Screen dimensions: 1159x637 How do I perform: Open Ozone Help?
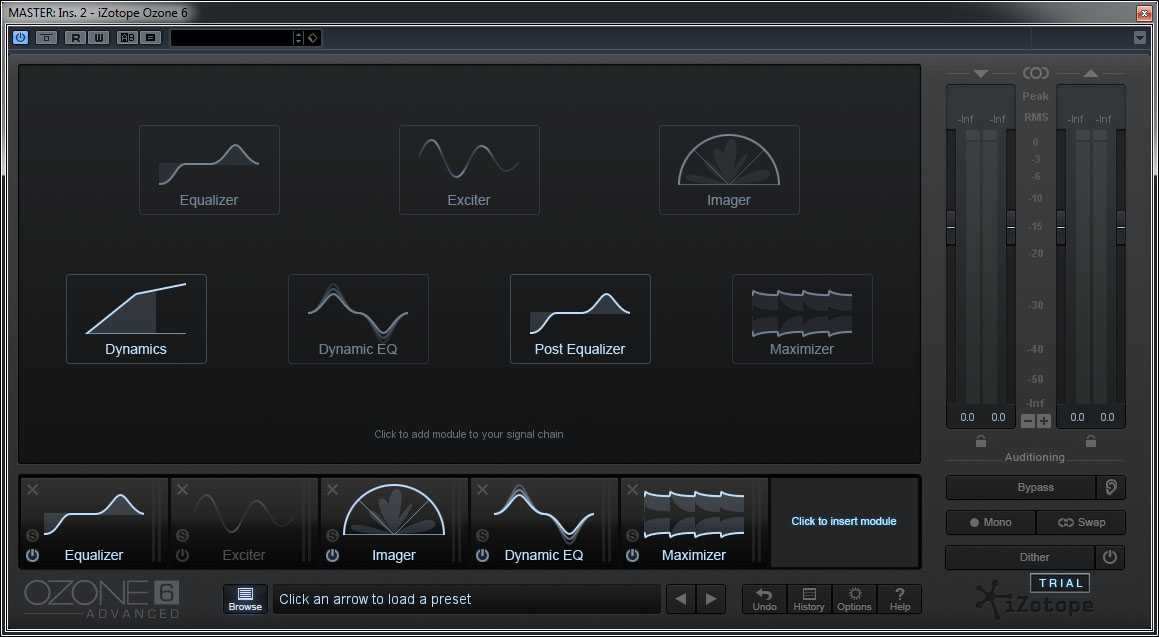click(900, 599)
